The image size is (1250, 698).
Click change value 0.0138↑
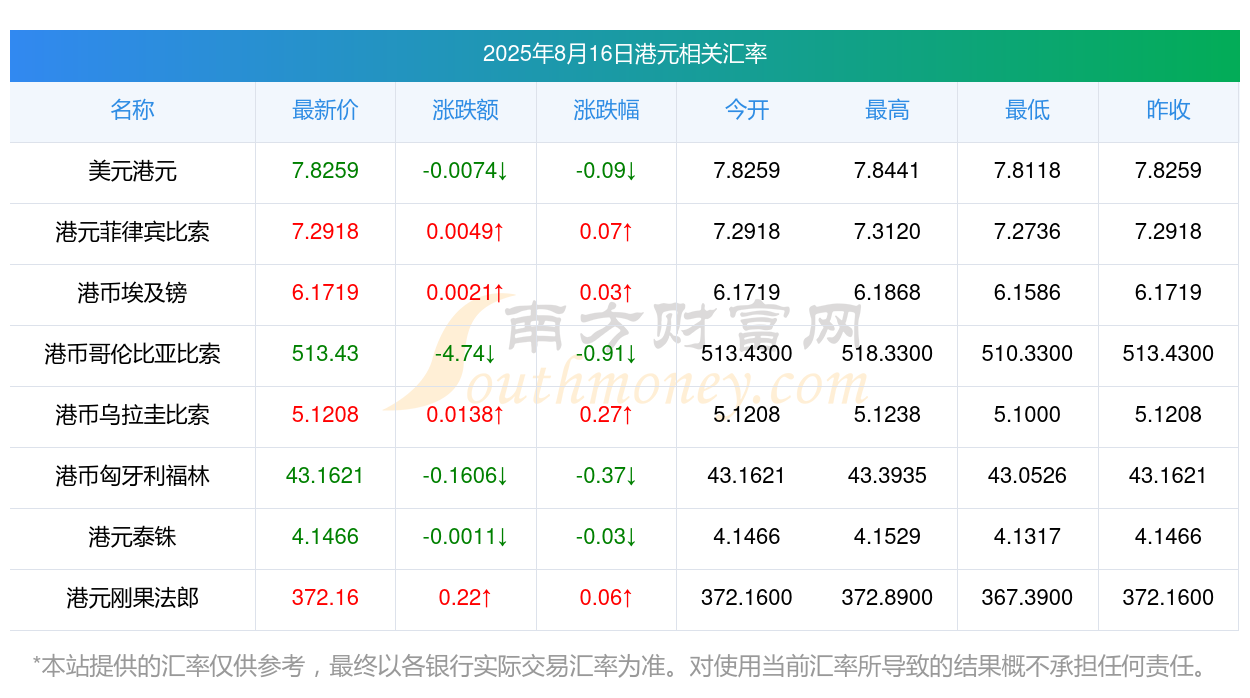[x=465, y=415]
